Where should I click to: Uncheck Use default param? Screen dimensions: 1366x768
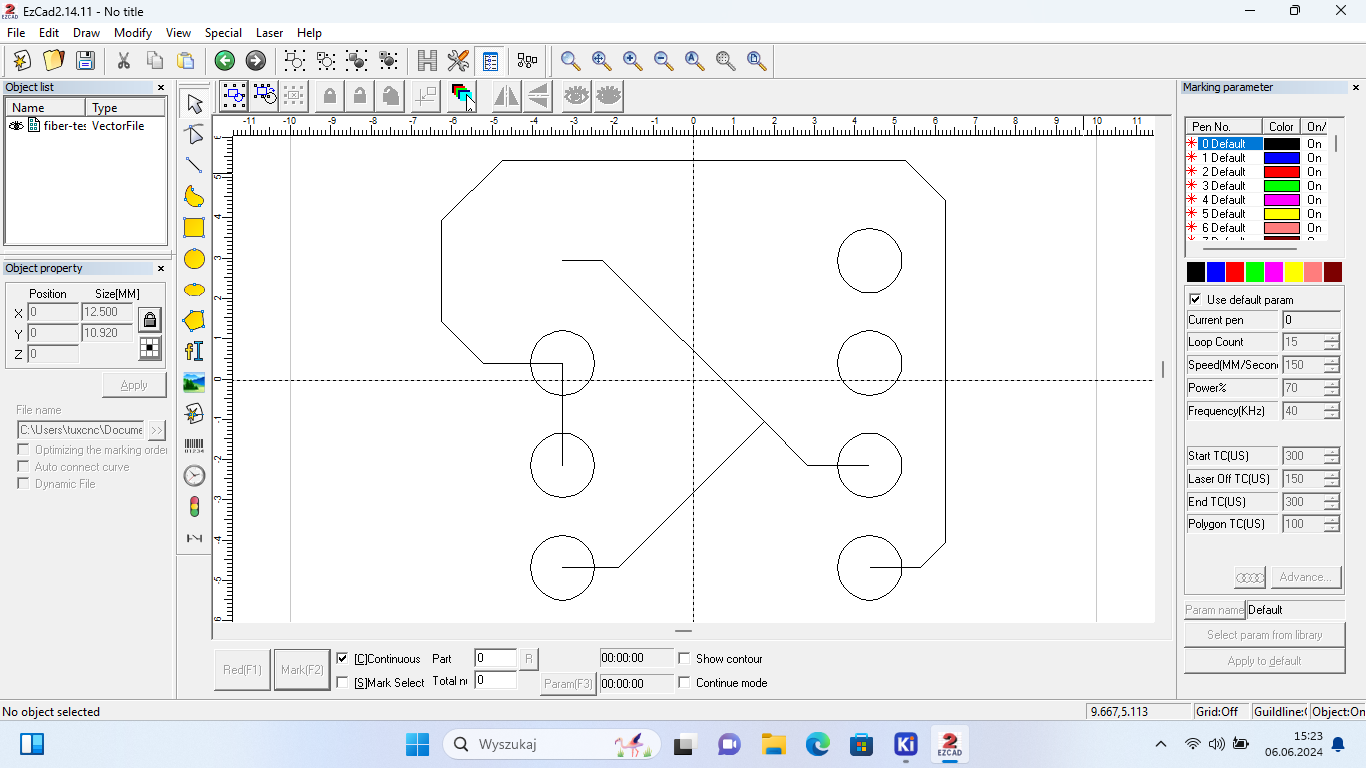[1195, 300]
